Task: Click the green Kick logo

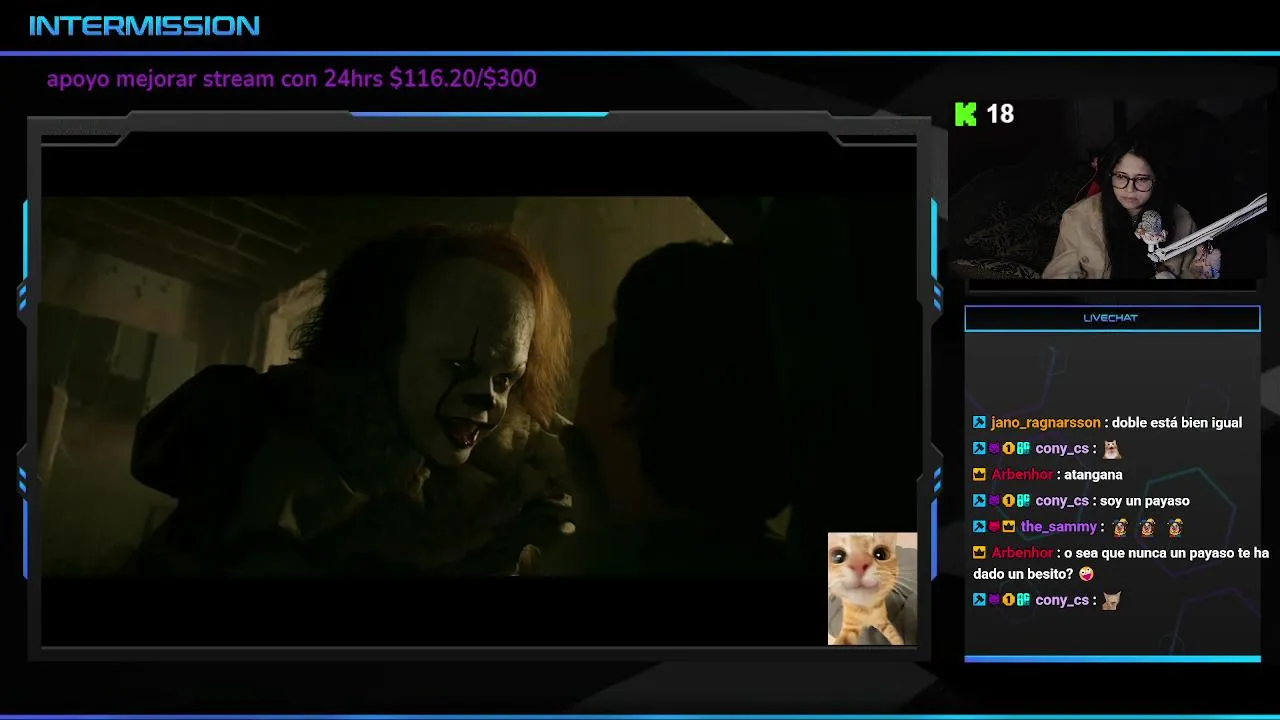Action: coord(965,114)
